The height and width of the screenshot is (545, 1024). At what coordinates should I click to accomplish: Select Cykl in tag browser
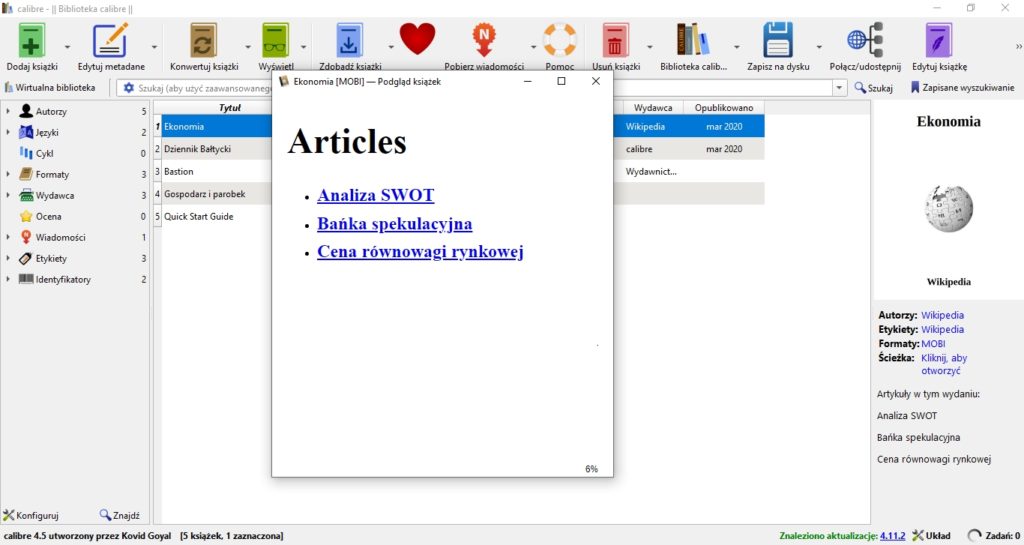[44, 153]
